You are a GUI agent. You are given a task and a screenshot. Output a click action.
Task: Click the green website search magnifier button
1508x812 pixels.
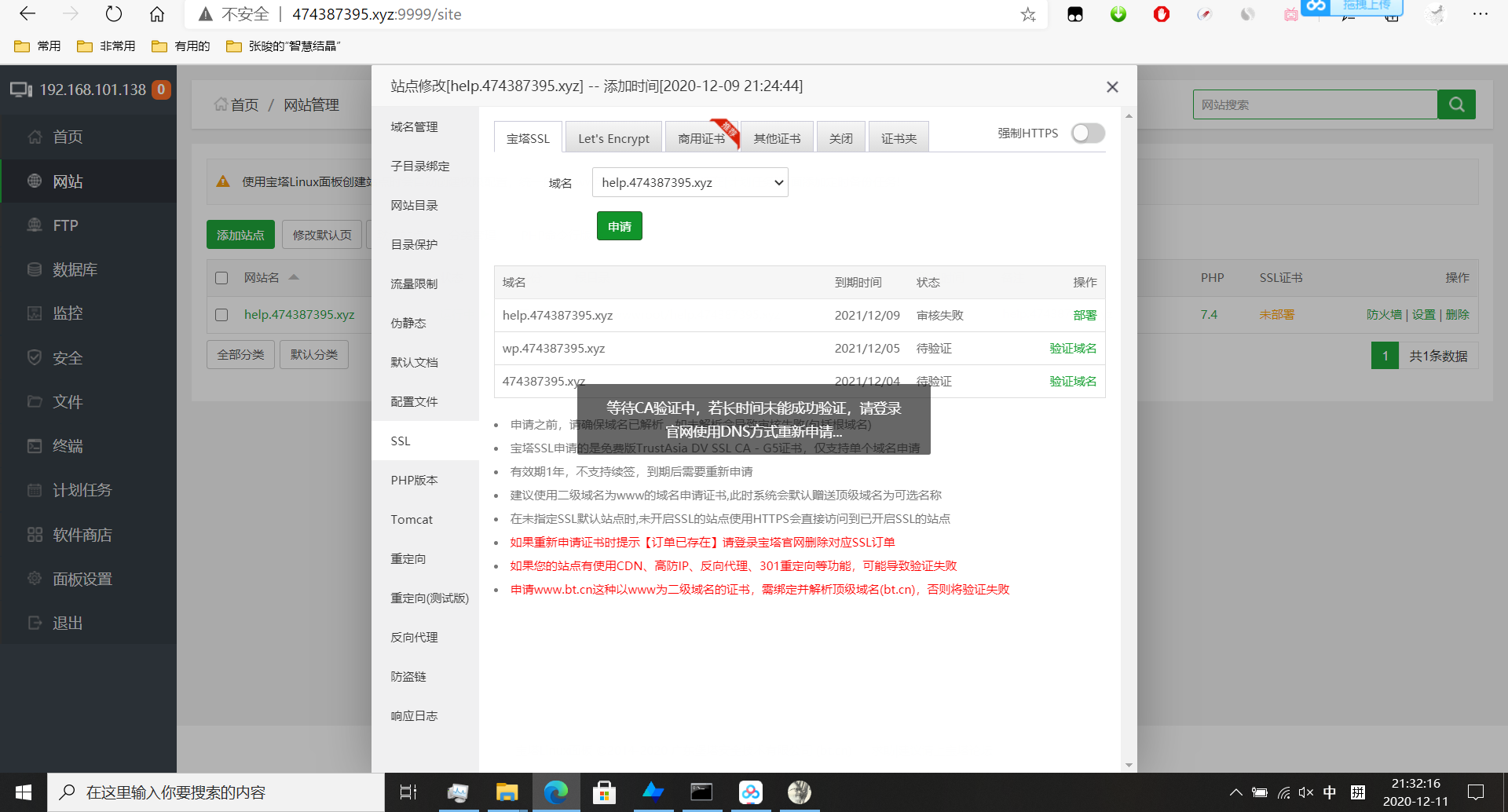click(1456, 104)
